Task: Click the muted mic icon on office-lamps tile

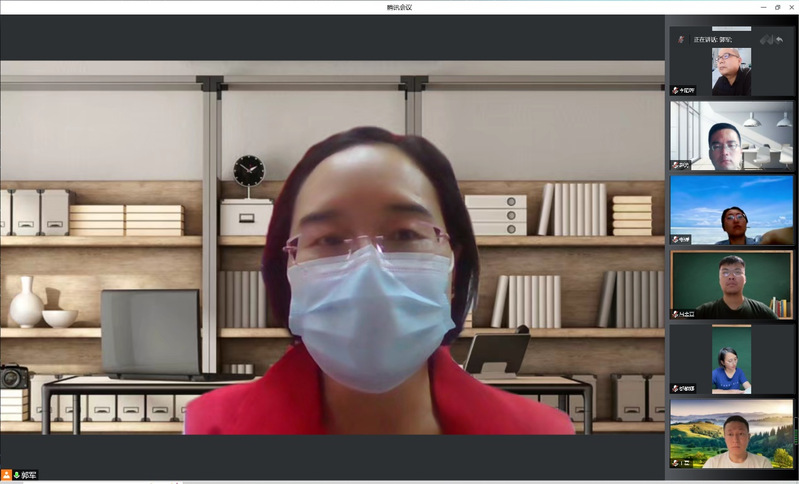Action: tap(675, 165)
